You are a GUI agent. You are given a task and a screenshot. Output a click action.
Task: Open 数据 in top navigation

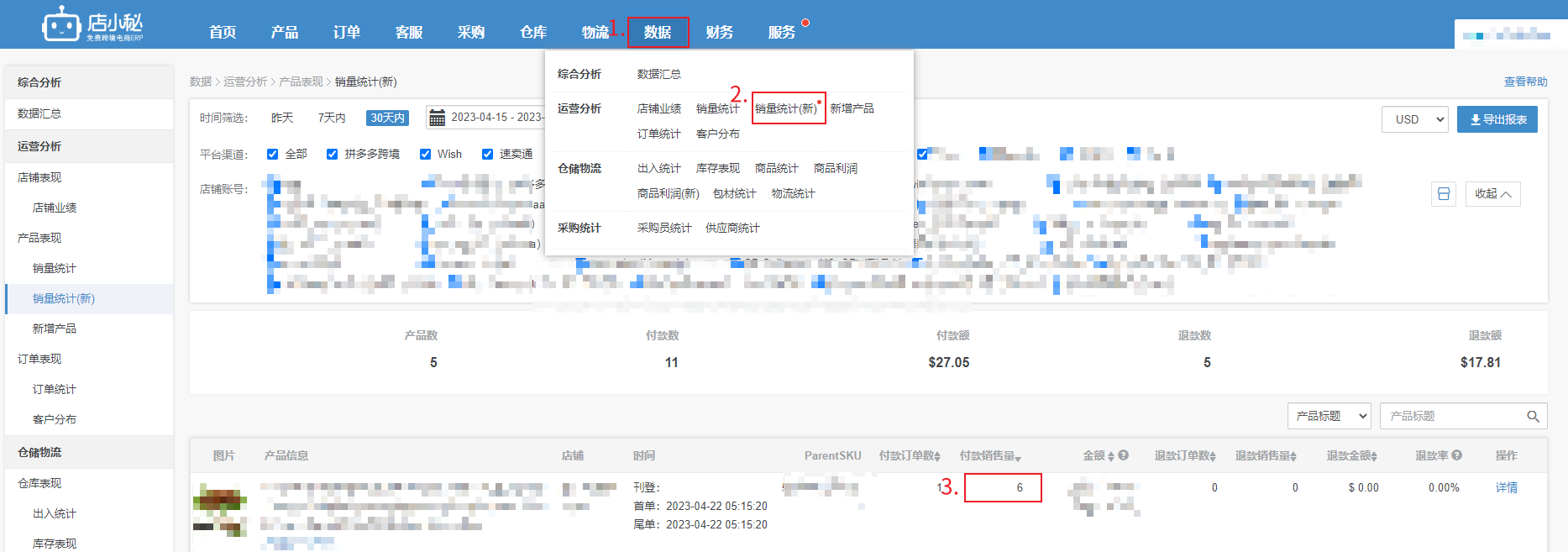coord(658,32)
